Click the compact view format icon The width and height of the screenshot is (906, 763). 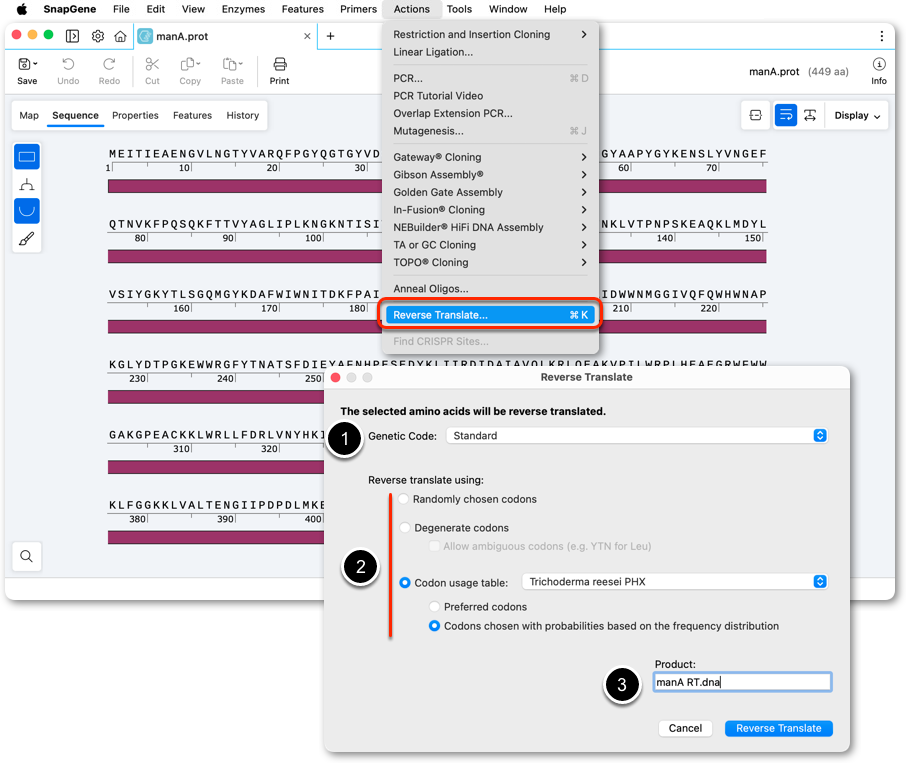click(755, 116)
